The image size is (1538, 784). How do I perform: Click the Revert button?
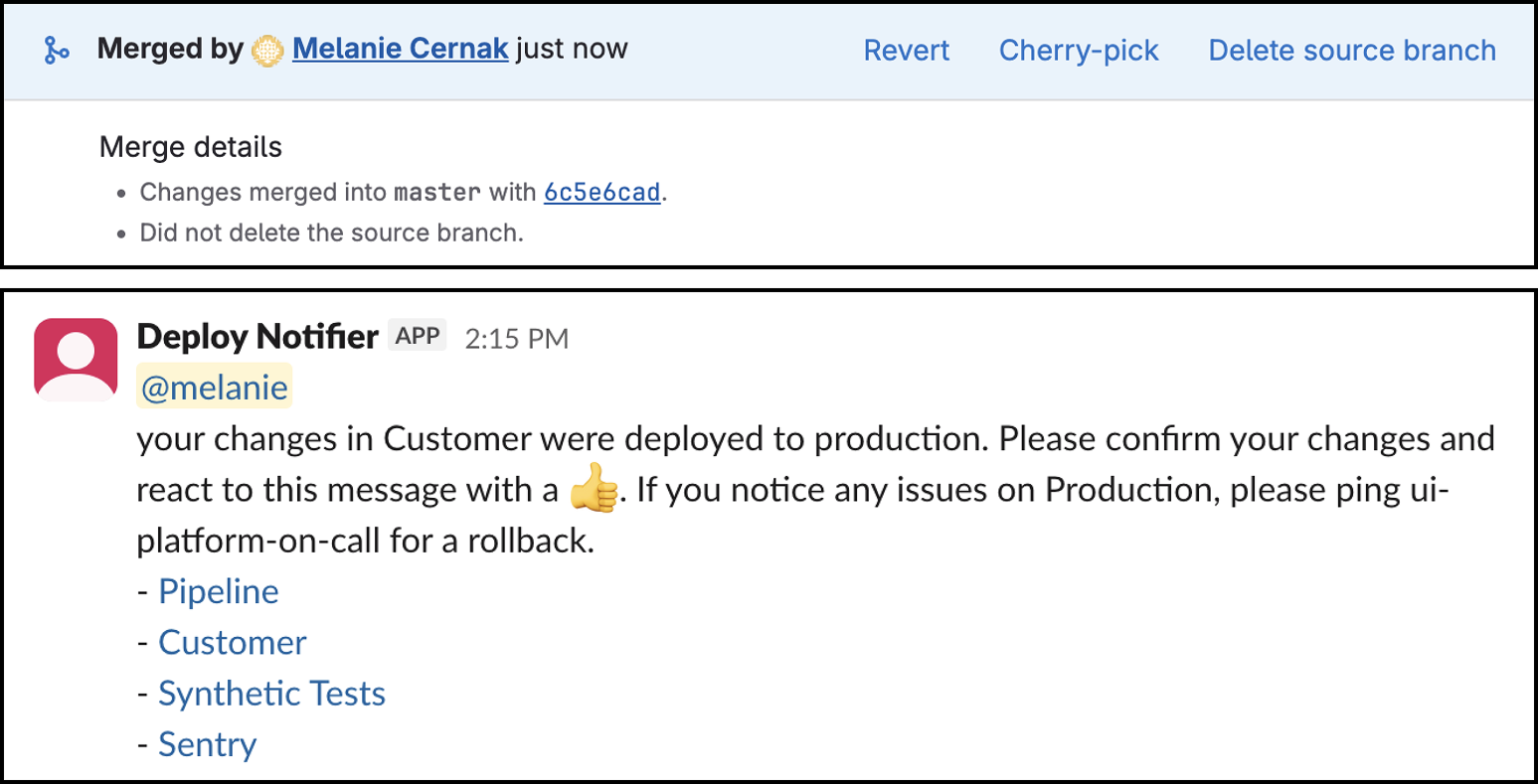click(x=906, y=50)
